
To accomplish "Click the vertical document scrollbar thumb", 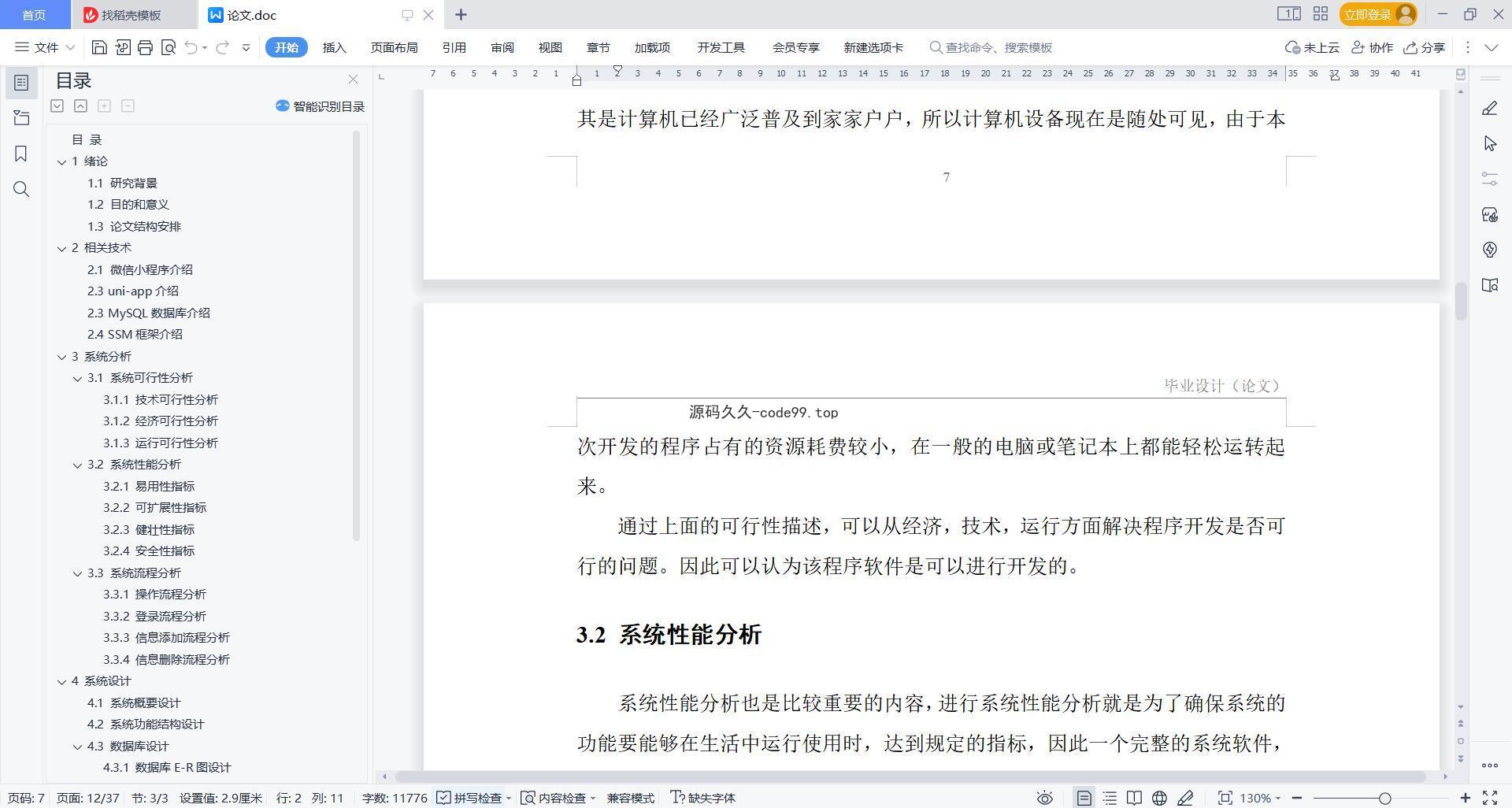I will click(1461, 300).
